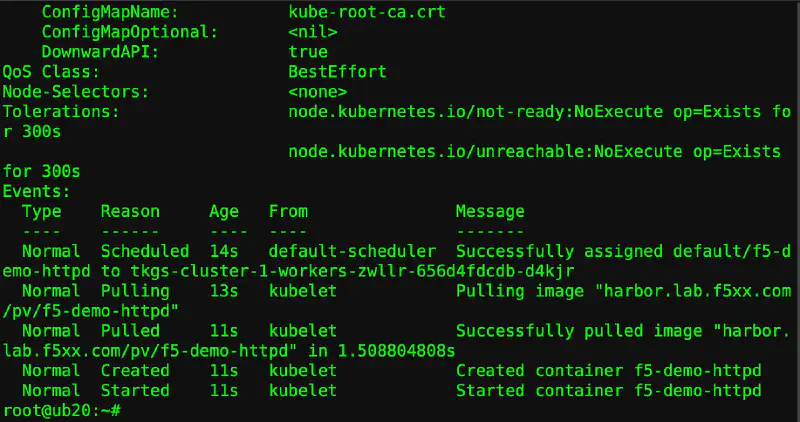Click the Pulling event reason

[139, 291]
